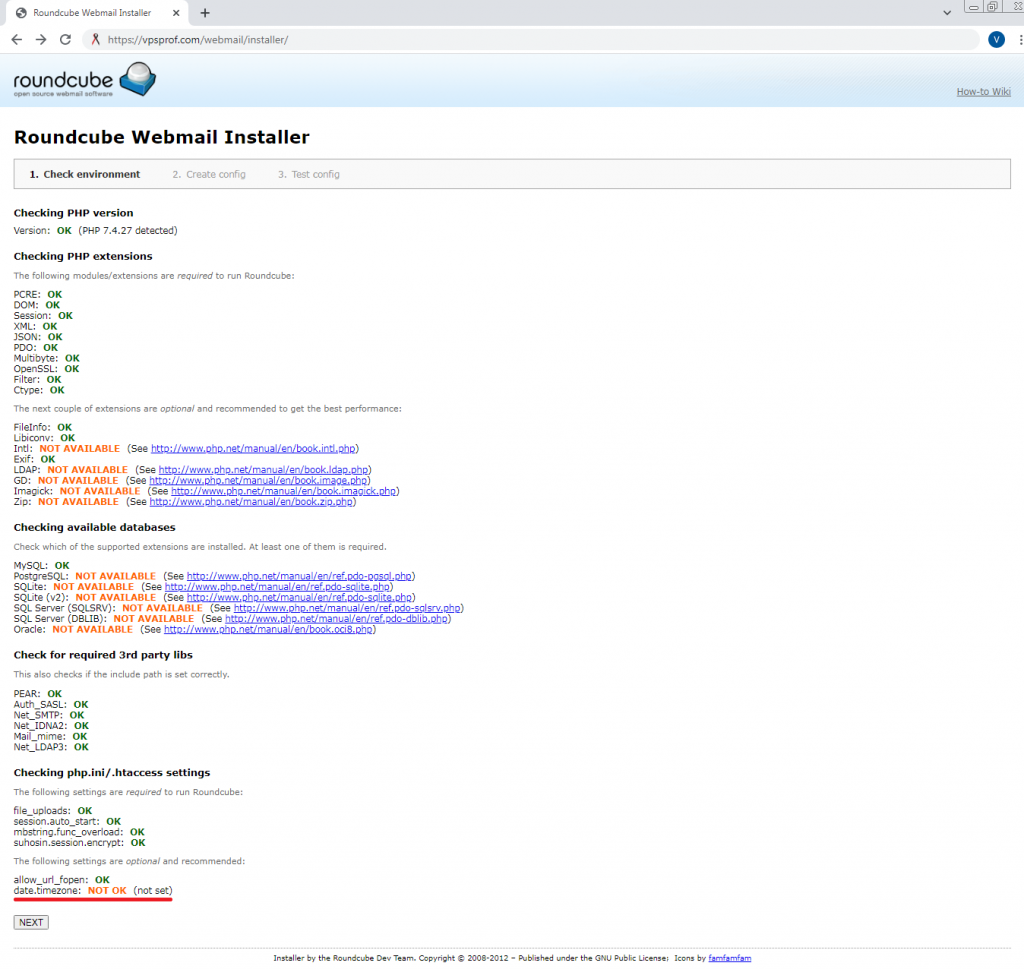The image size is (1024, 969).
Task: Open the ref.pdo-dblib.php manual link
Action: coord(336,619)
